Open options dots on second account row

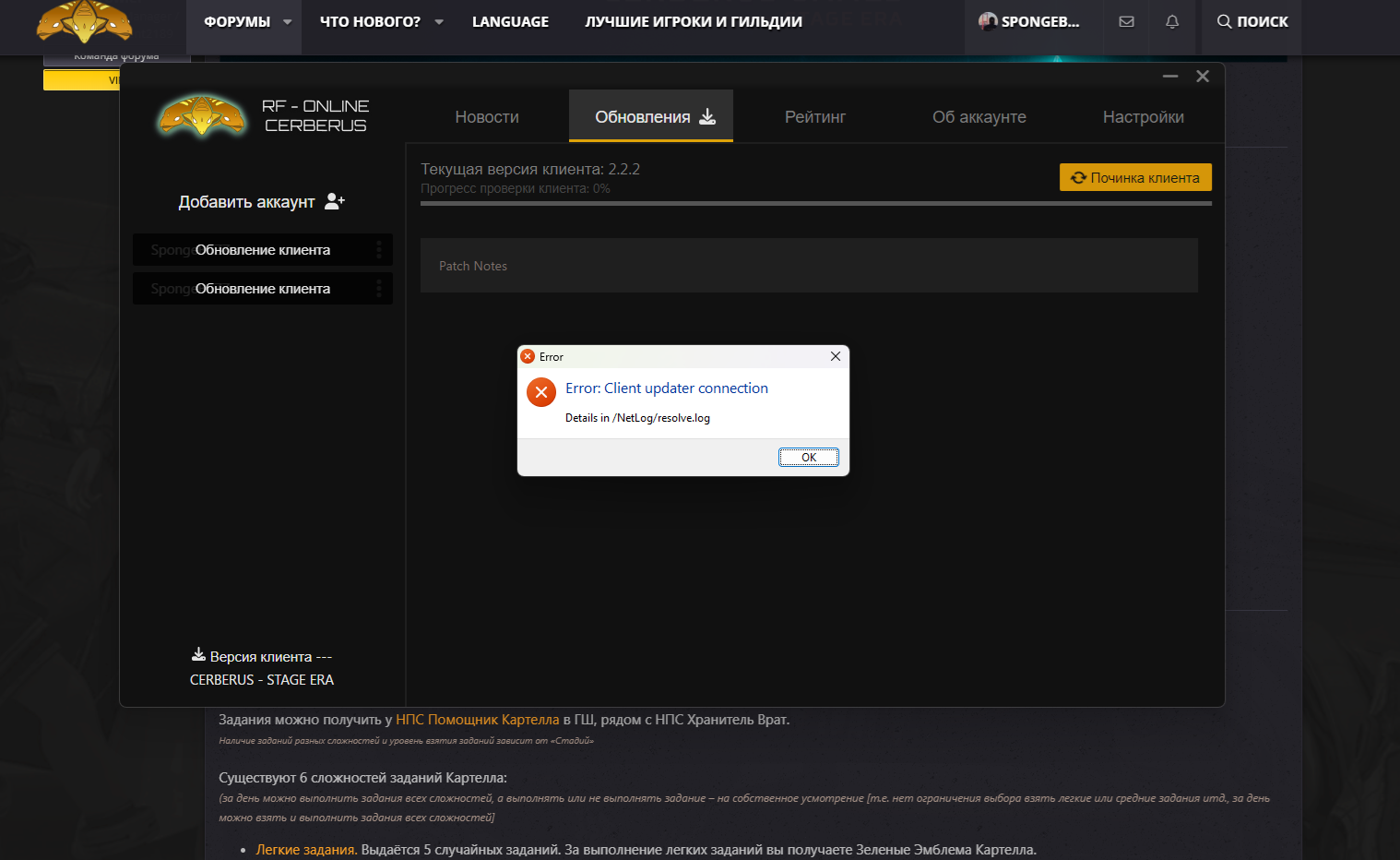[379, 289]
